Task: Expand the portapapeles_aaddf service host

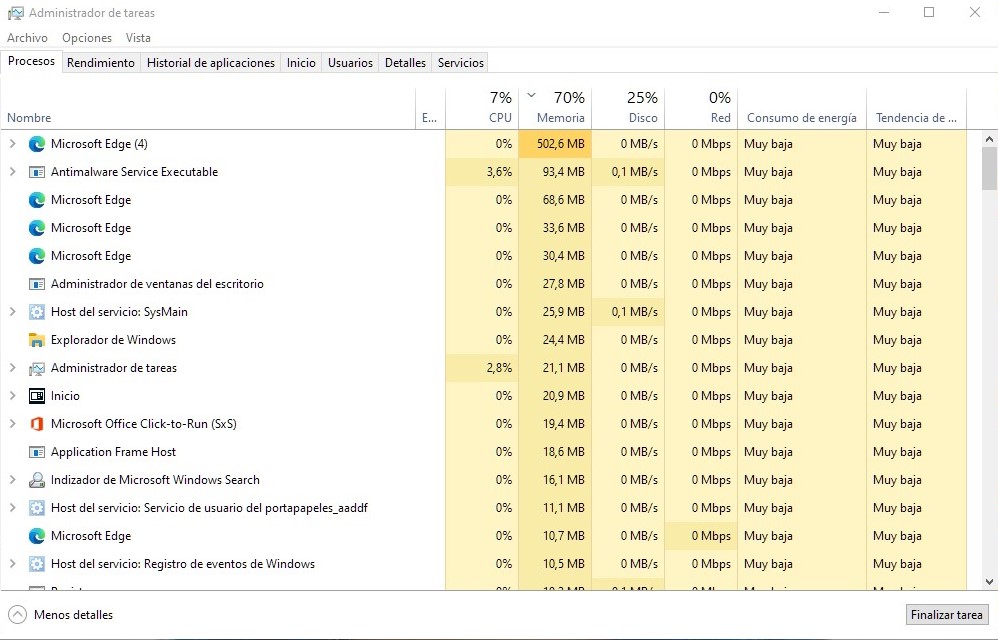Action: point(12,508)
